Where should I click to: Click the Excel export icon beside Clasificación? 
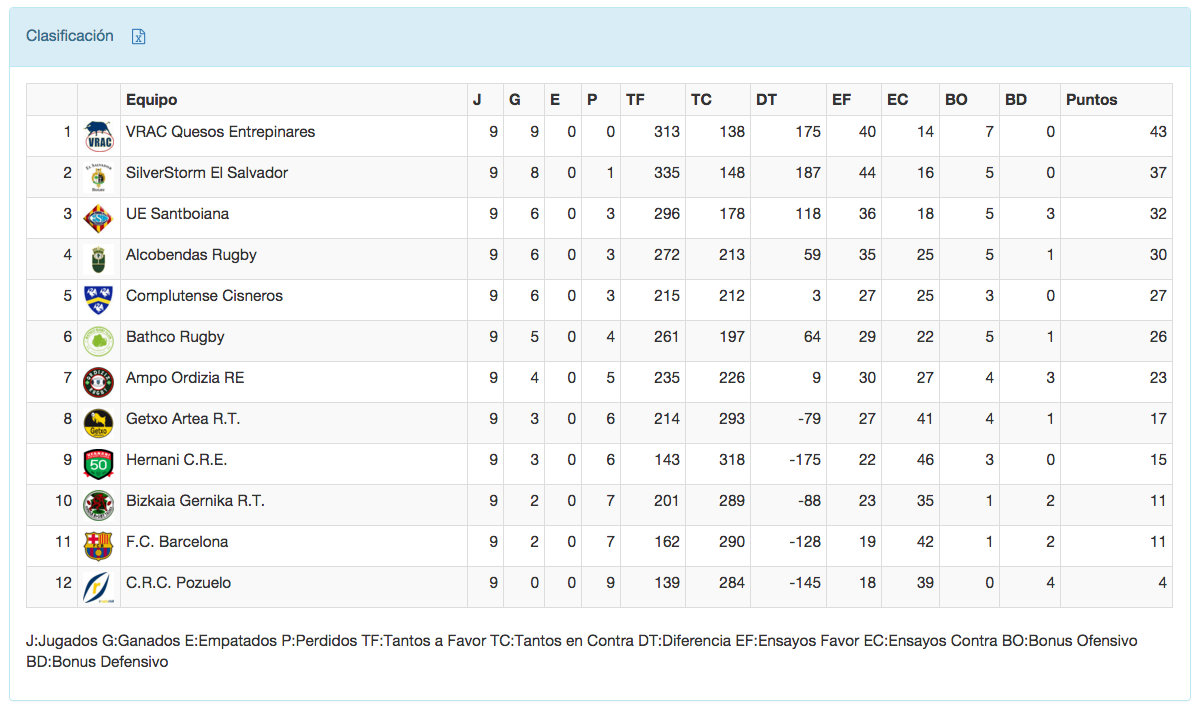139,37
